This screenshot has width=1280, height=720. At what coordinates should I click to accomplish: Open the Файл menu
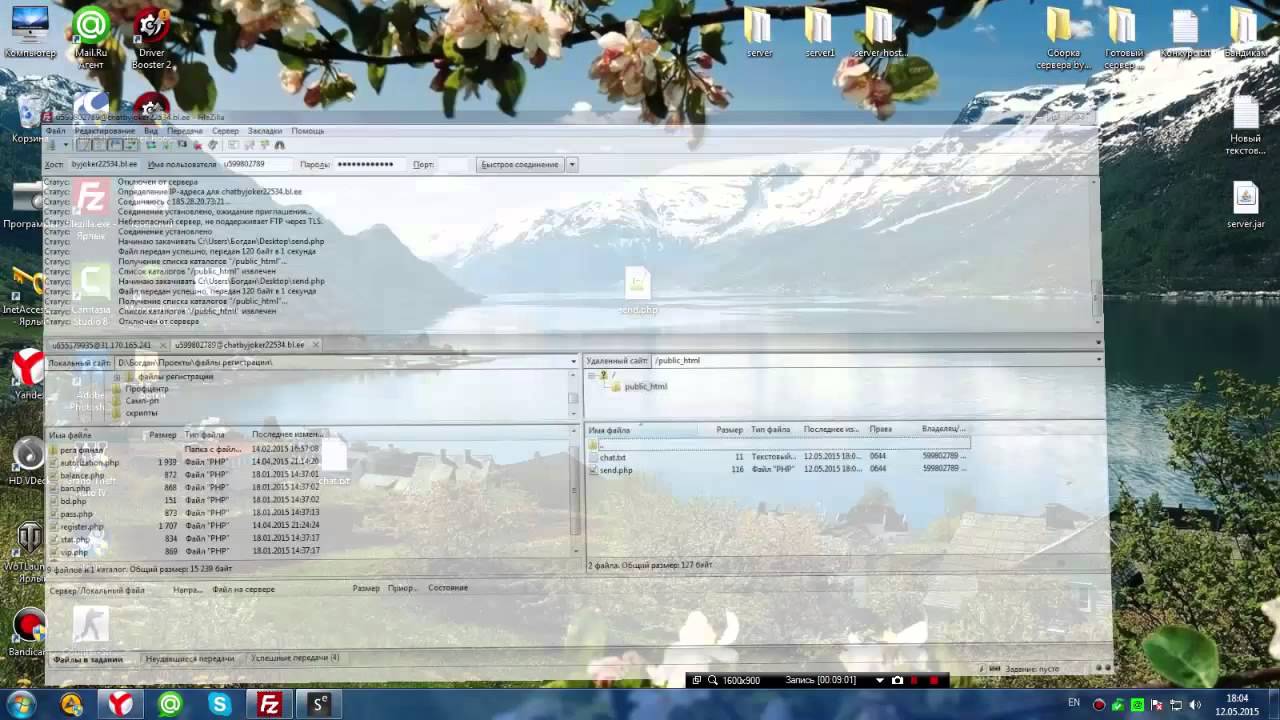point(55,131)
